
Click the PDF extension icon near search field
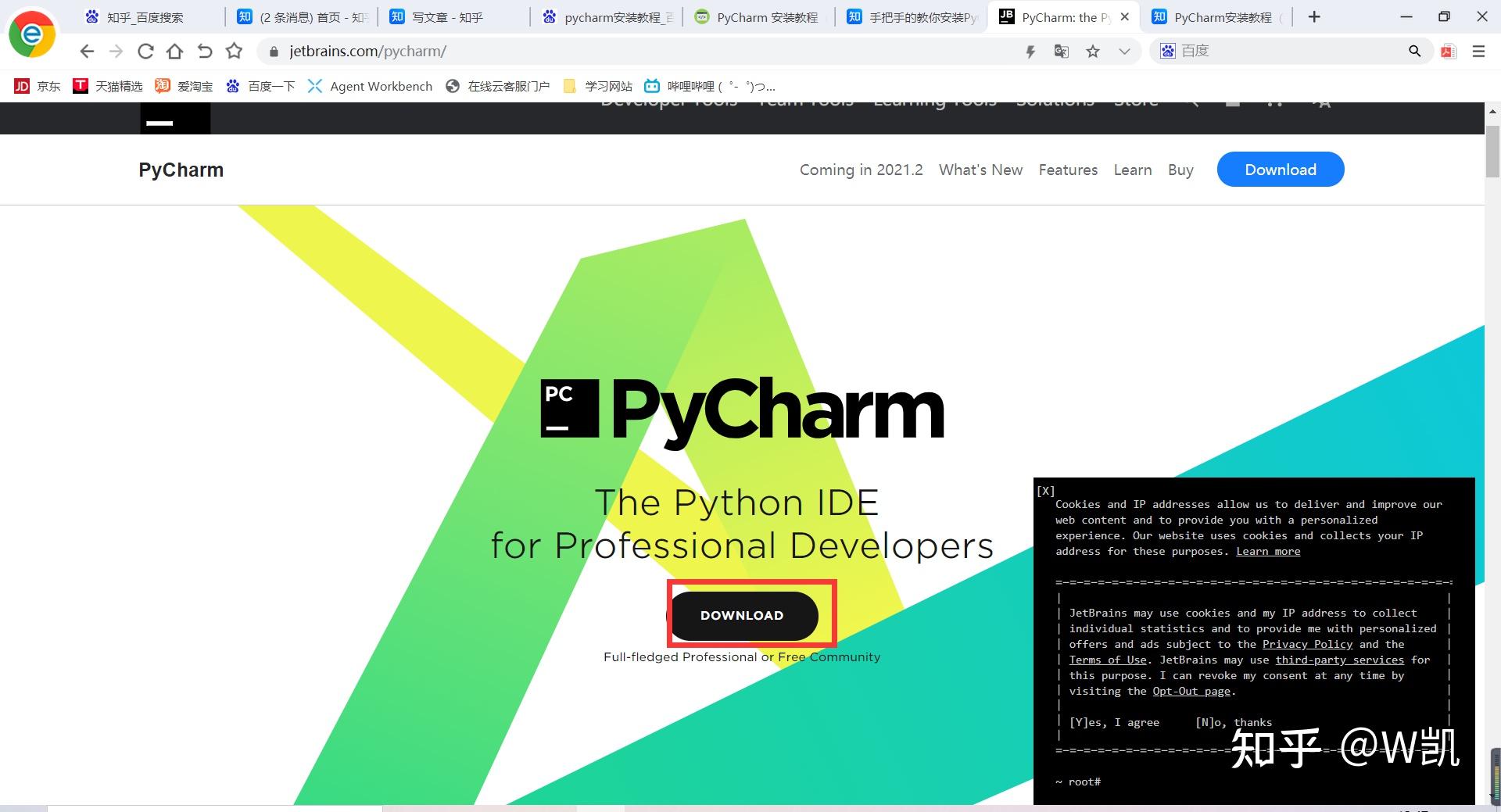tap(1448, 51)
